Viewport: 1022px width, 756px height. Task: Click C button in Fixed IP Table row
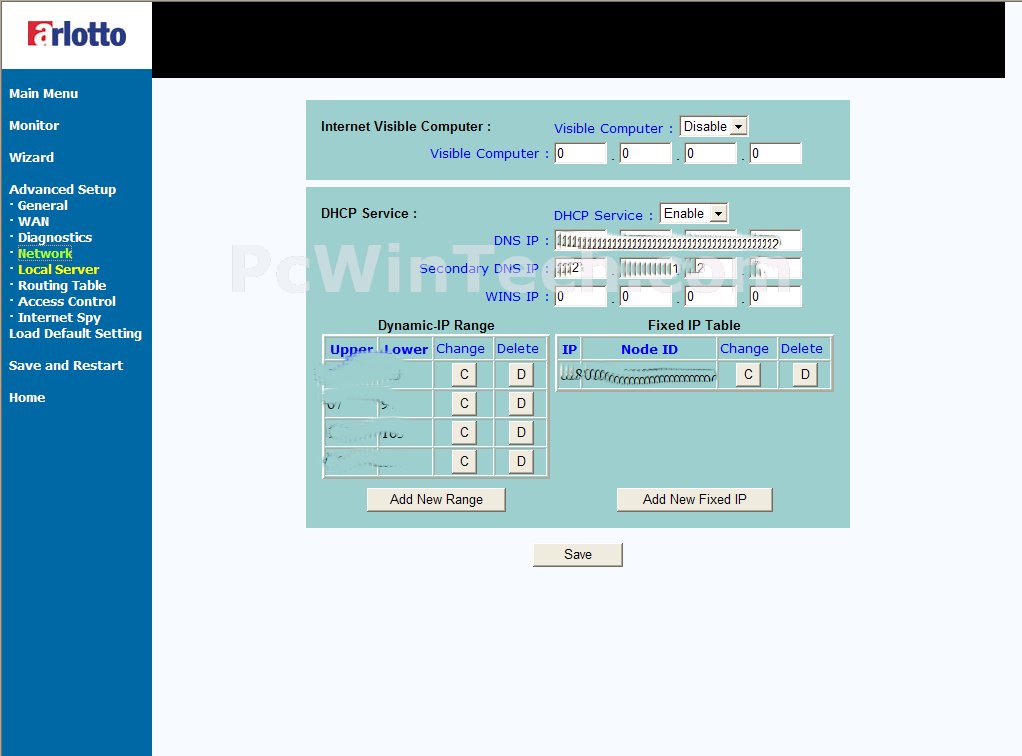748,374
